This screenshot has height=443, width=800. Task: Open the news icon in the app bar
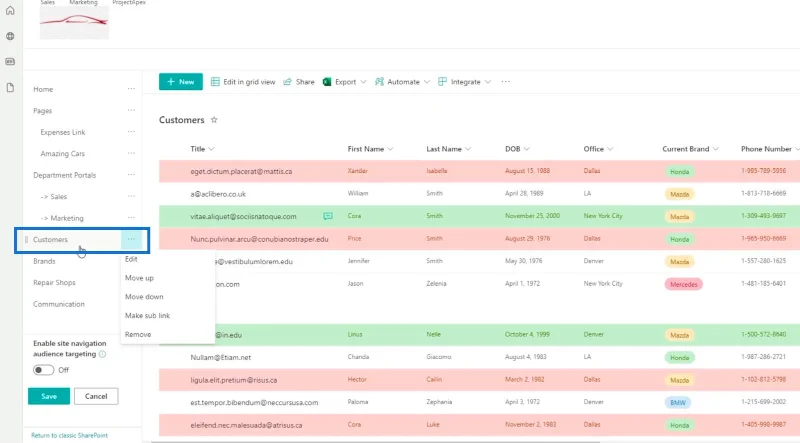tap(10, 62)
